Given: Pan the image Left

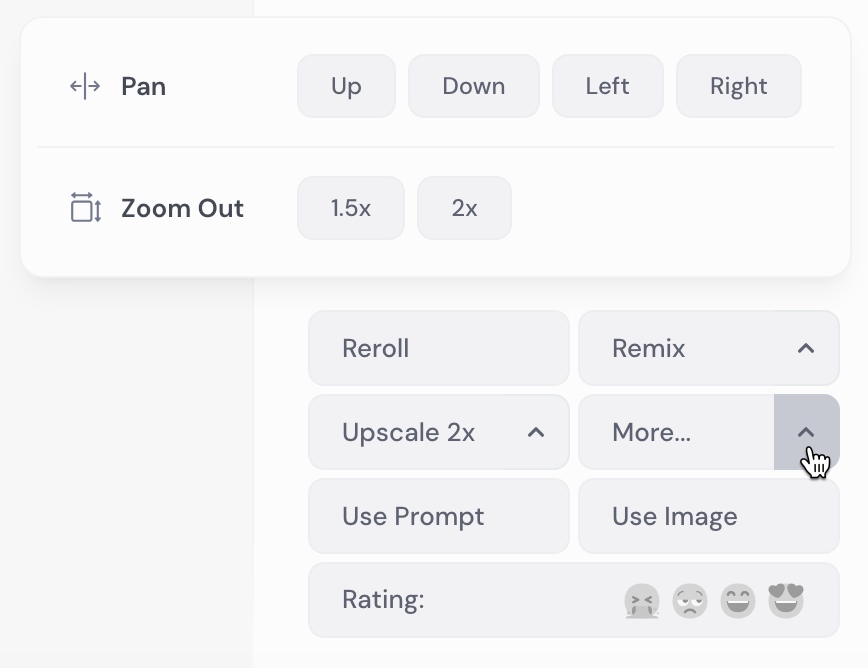Looking at the screenshot, I should click(x=607, y=86).
